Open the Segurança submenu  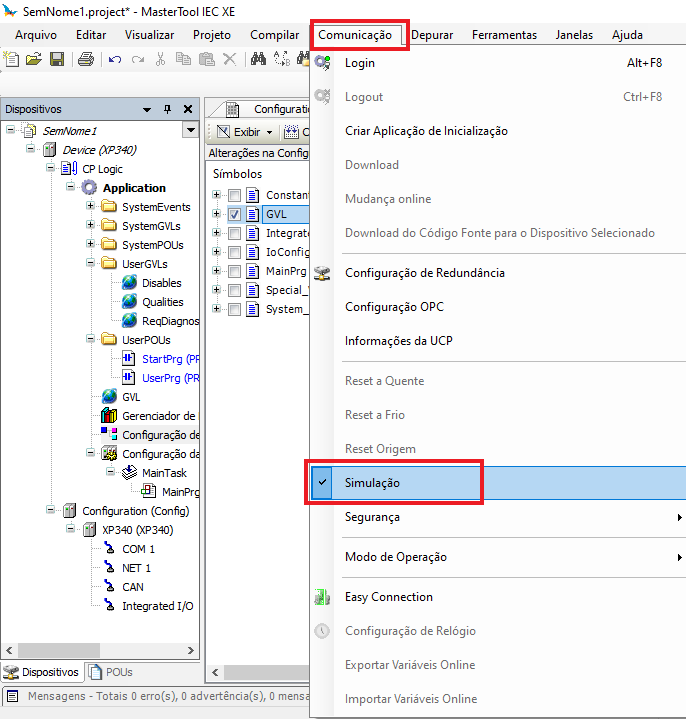pos(372,517)
